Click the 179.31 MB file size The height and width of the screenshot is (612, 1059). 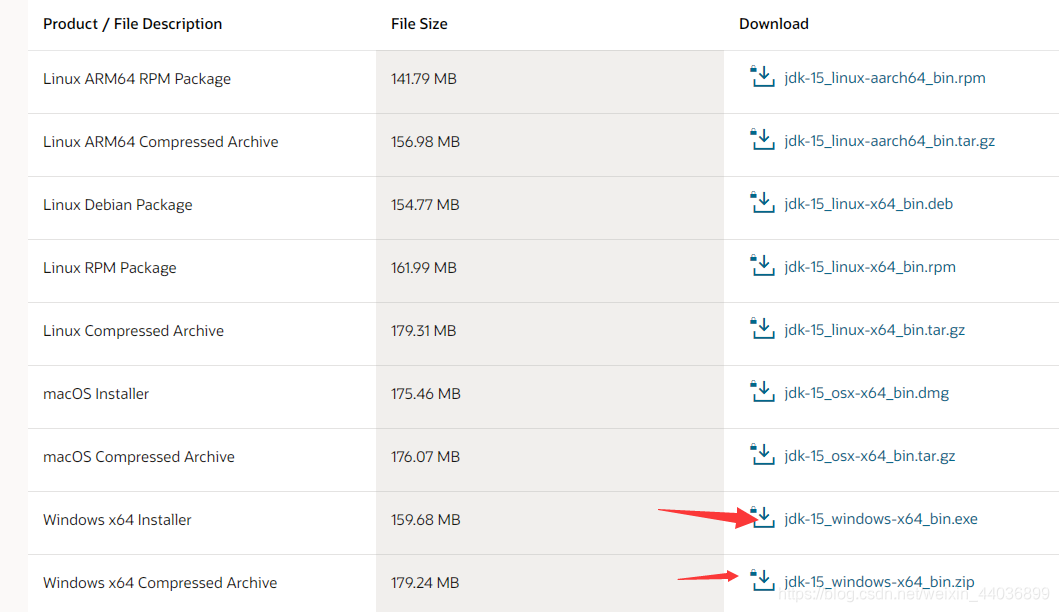pos(423,331)
